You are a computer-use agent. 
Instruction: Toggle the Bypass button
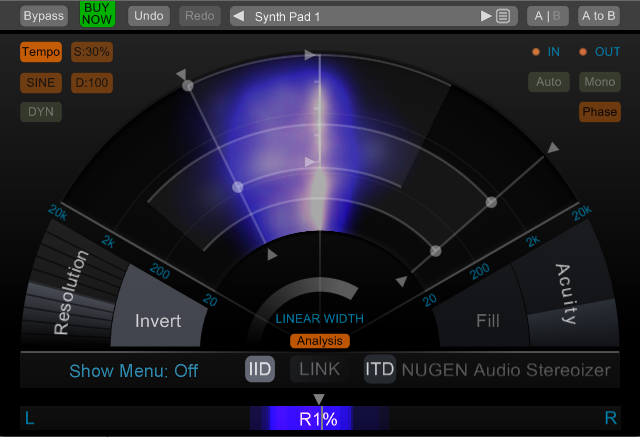point(43,16)
